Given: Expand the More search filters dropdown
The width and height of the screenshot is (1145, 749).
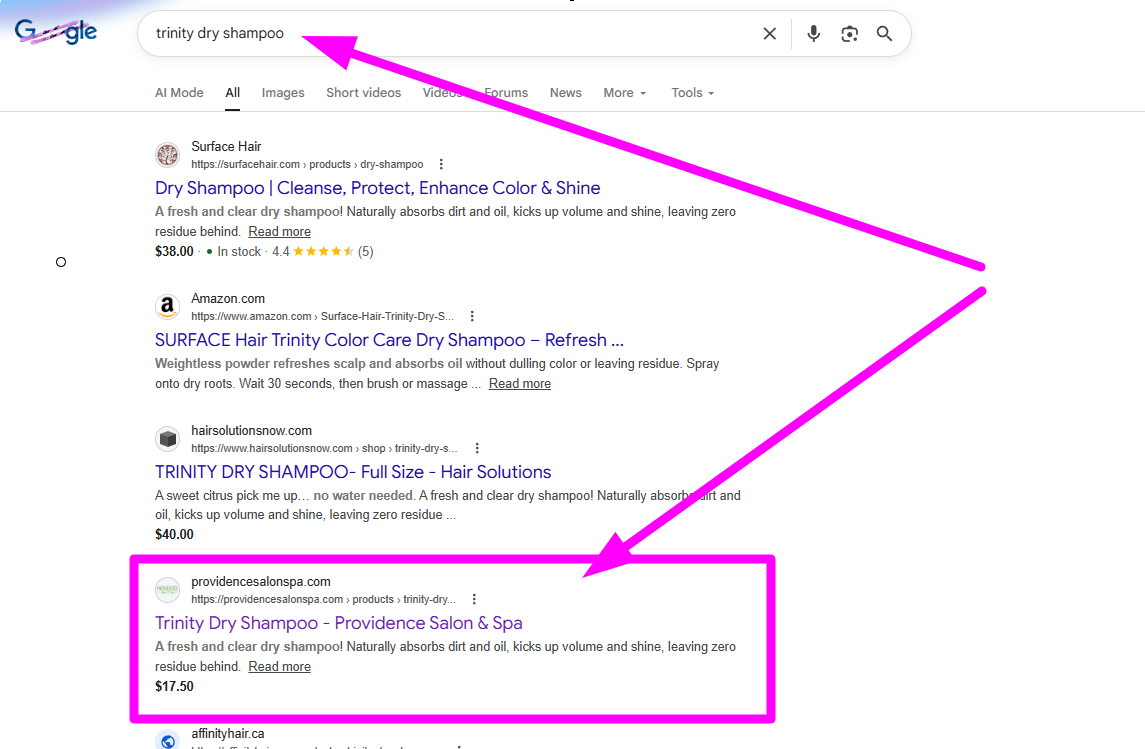Looking at the screenshot, I should pos(624,93).
